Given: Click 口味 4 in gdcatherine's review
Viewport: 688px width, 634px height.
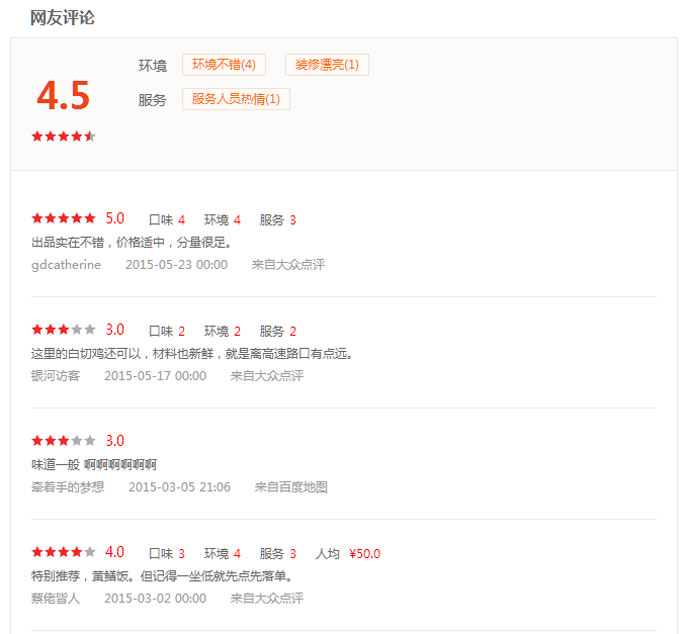Looking at the screenshot, I should pyautogui.click(x=167, y=220).
